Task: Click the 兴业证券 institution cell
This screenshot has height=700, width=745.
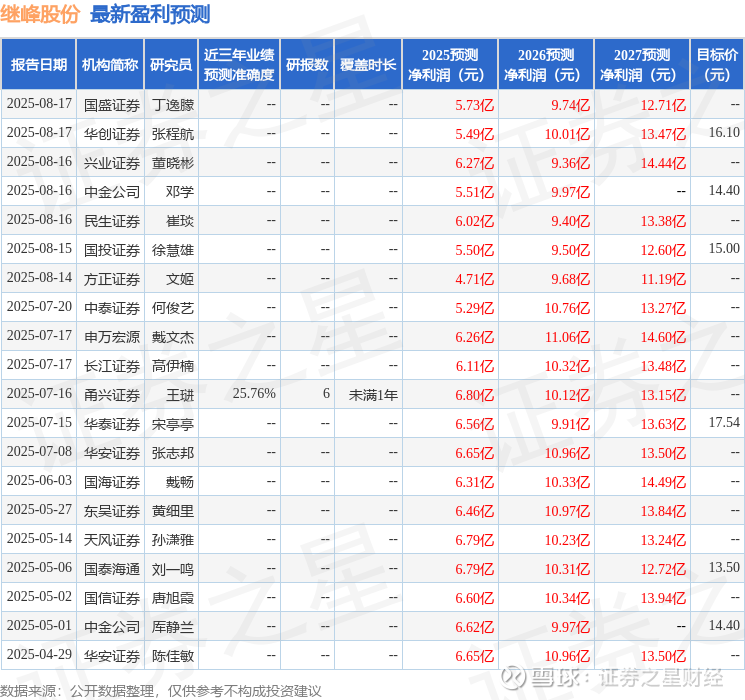Action: pyautogui.click(x=112, y=163)
